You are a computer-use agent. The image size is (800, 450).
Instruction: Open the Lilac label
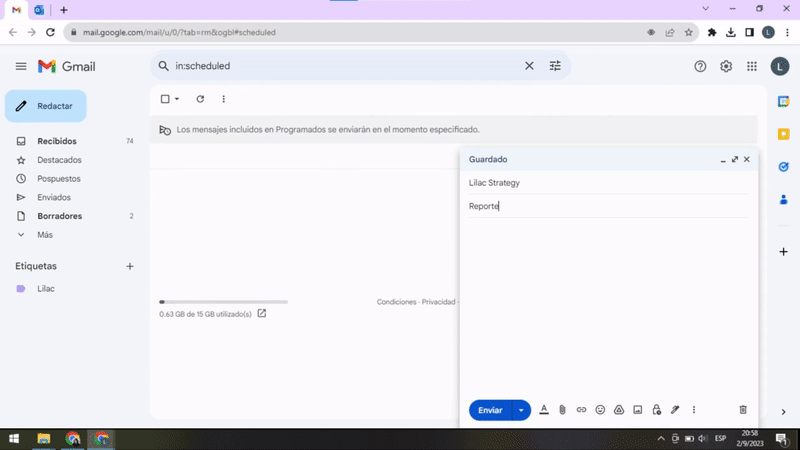coord(45,289)
